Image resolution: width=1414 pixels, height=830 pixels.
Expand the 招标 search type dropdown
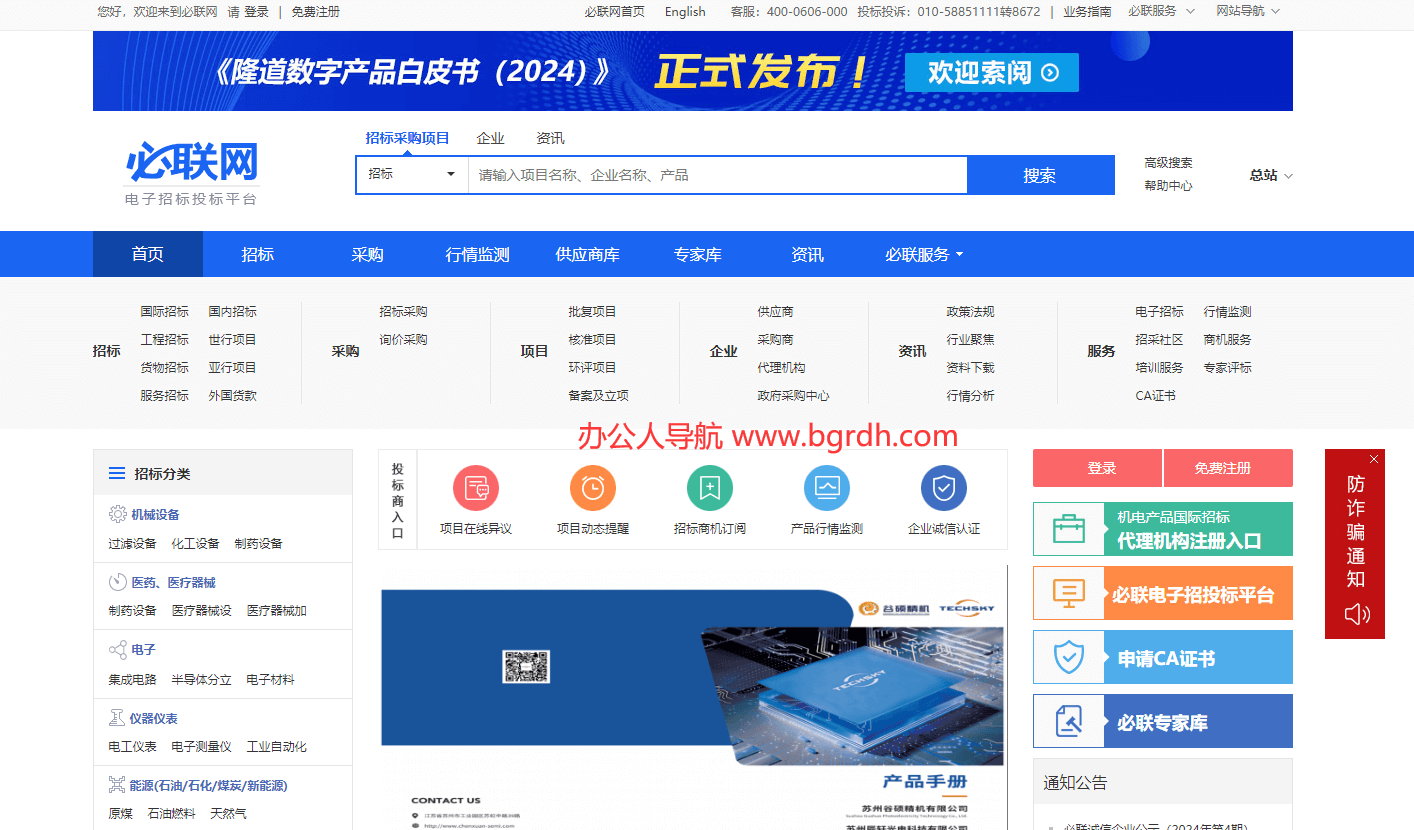point(411,174)
